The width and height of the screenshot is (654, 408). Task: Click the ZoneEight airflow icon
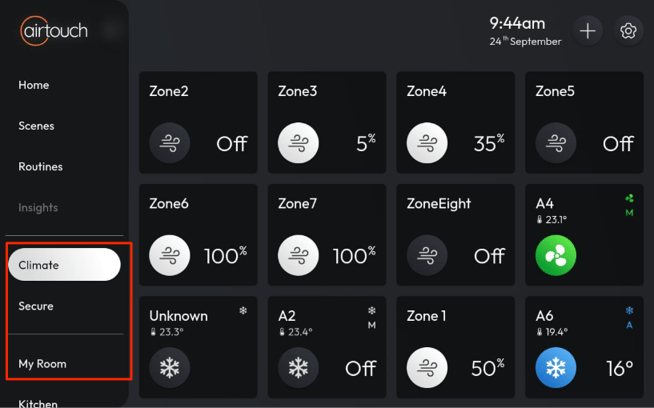click(x=427, y=256)
